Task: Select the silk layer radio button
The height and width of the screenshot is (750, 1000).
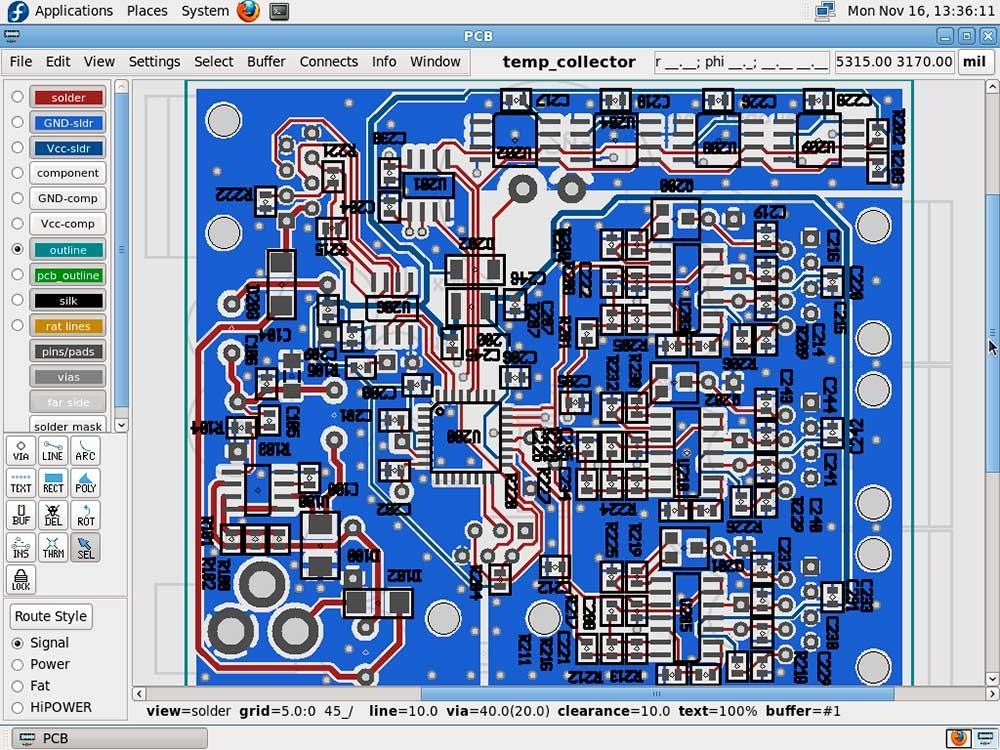Action: pyautogui.click(x=17, y=300)
